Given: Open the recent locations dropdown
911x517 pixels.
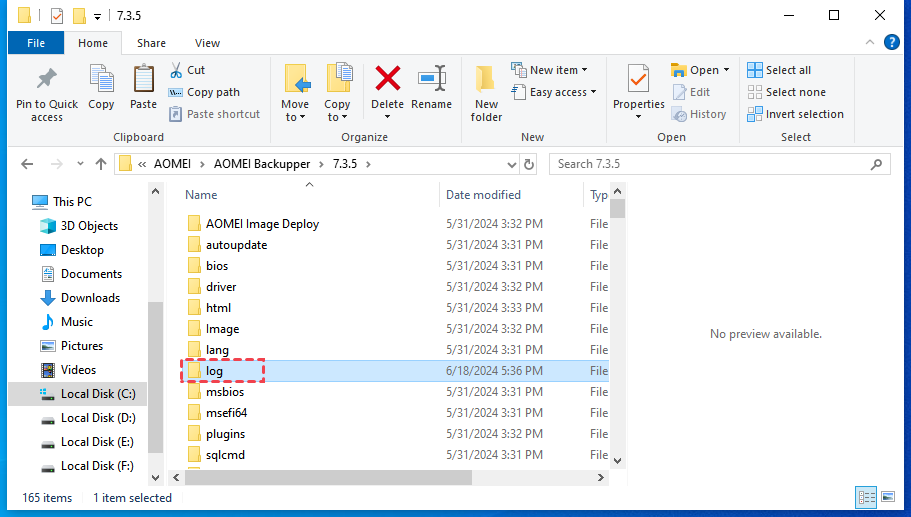Looking at the screenshot, I should point(80,164).
